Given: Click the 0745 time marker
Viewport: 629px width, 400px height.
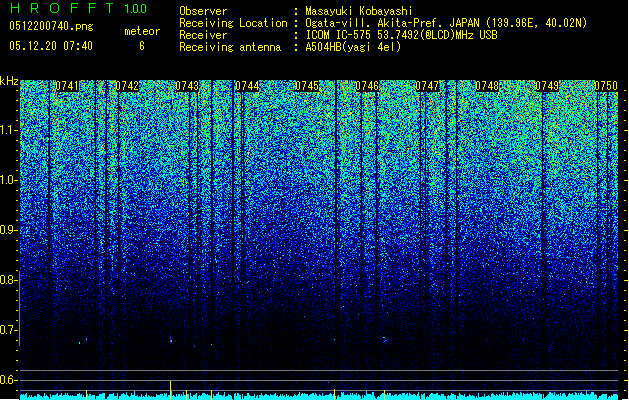Looking at the screenshot, I should 307,86.
